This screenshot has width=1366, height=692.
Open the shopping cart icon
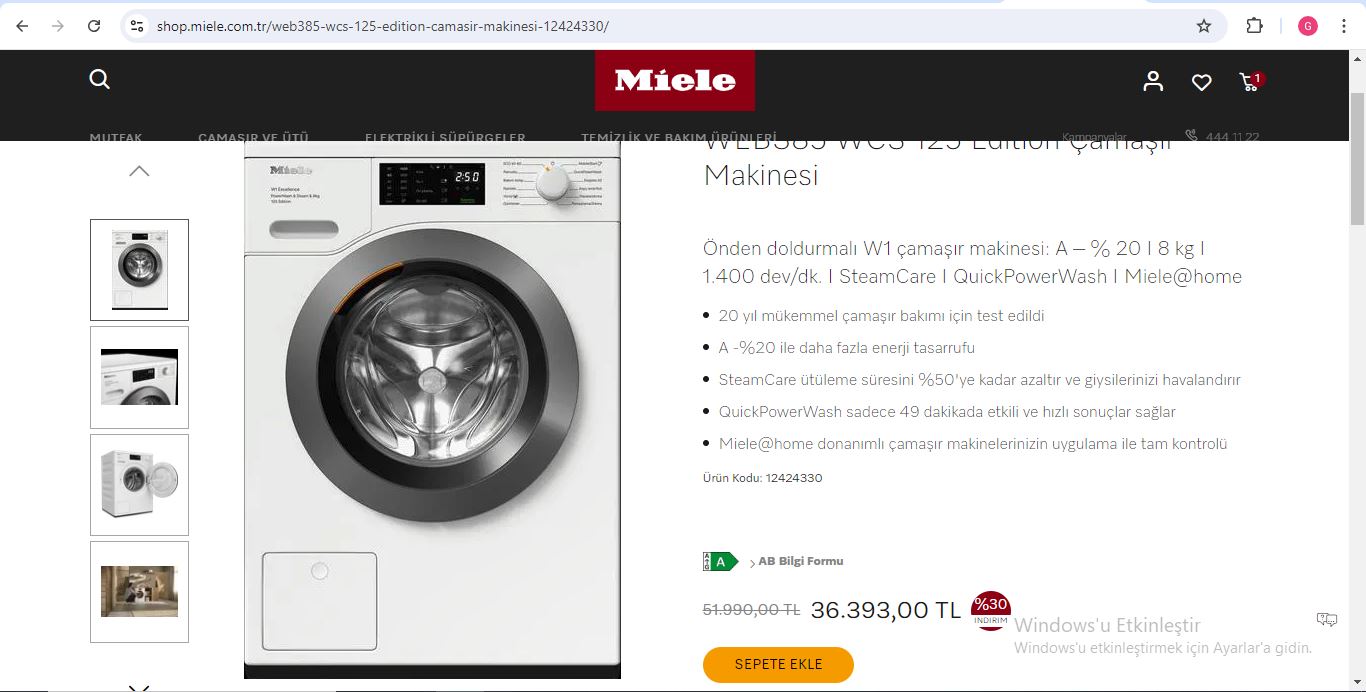(x=1250, y=82)
